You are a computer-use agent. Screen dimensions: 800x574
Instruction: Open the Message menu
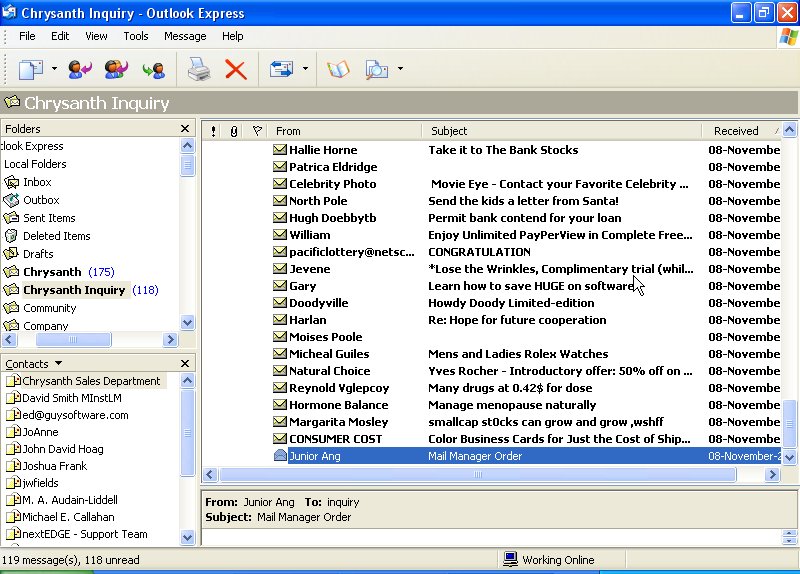(185, 36)
